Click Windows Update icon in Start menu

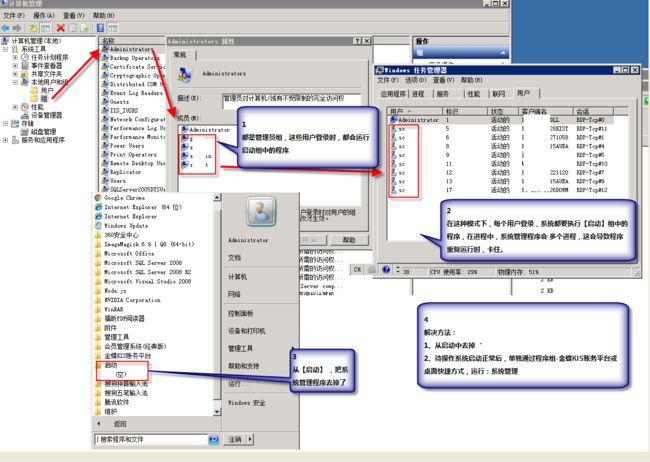point(98,226)
